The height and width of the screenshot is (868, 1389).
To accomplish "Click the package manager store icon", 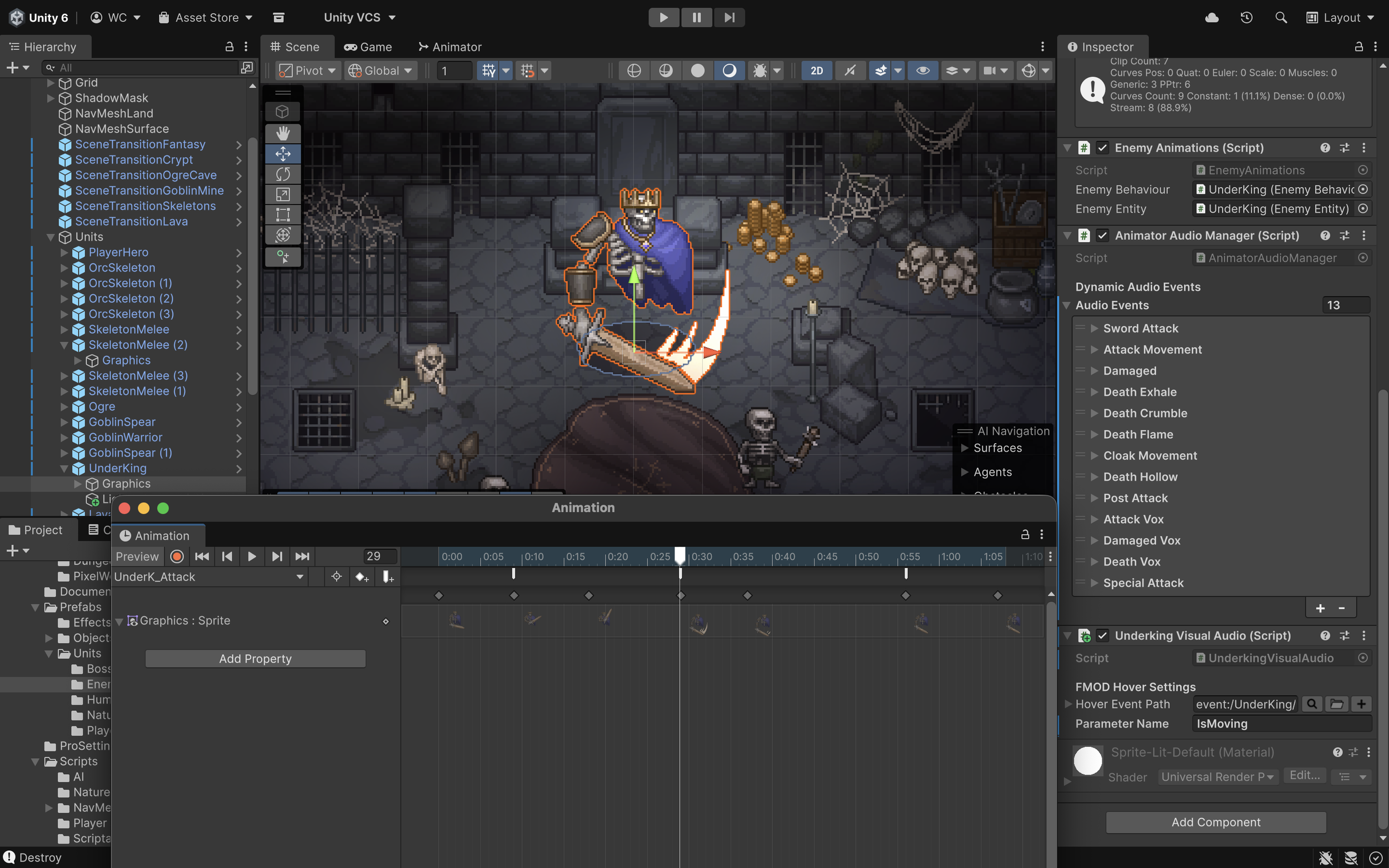I will [x=278, y=18].
